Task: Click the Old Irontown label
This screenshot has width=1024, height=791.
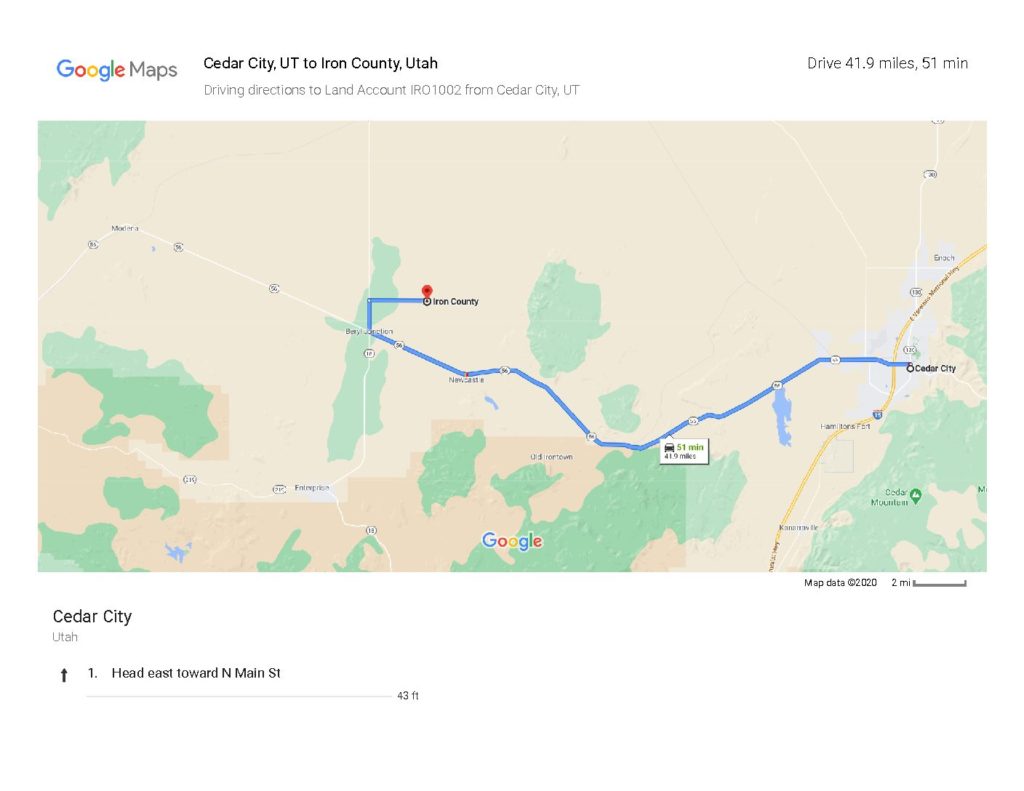Action: tap(552, 457)
